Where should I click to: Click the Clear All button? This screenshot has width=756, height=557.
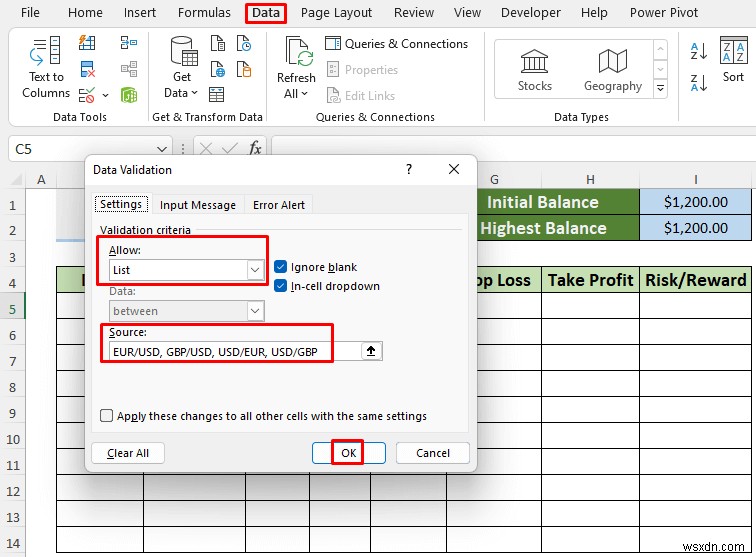pyautogui.click(x=128, y=453)
